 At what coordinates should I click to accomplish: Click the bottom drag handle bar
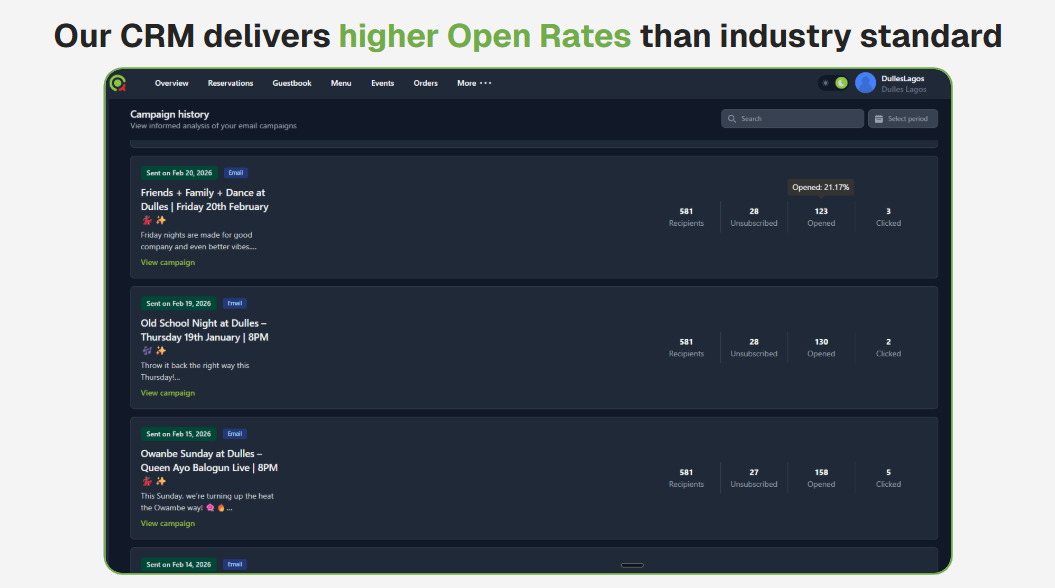click(x=632, y=565)
